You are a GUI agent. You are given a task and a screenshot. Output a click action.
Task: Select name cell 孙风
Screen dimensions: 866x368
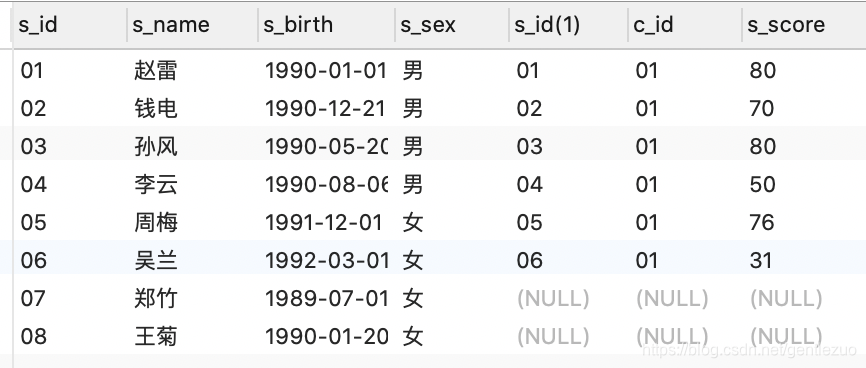click(156, 146)
